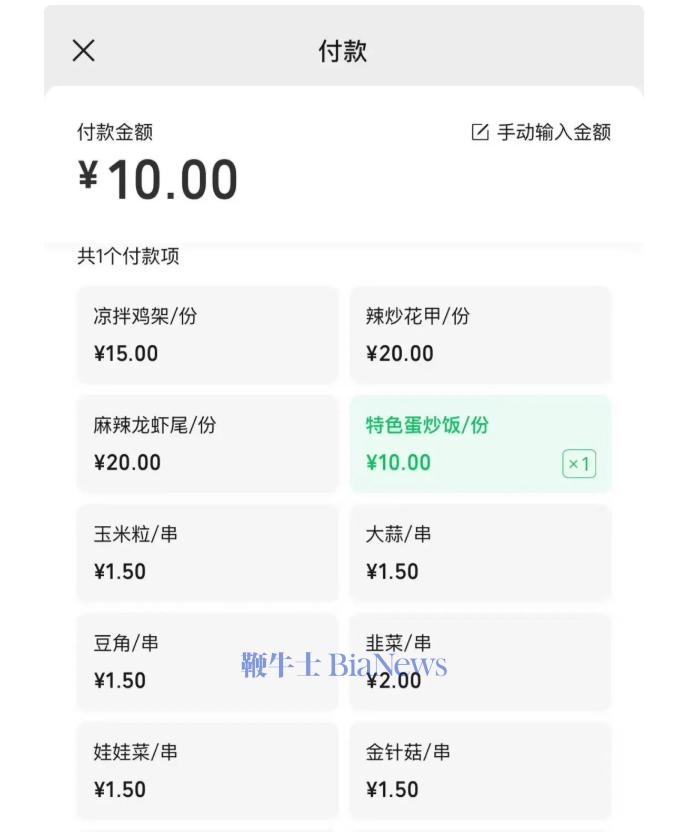Viewport: 688px width, 832px height.
Task: Choose the 娃娃菜/串 item card
Action: tap(207, 770)
